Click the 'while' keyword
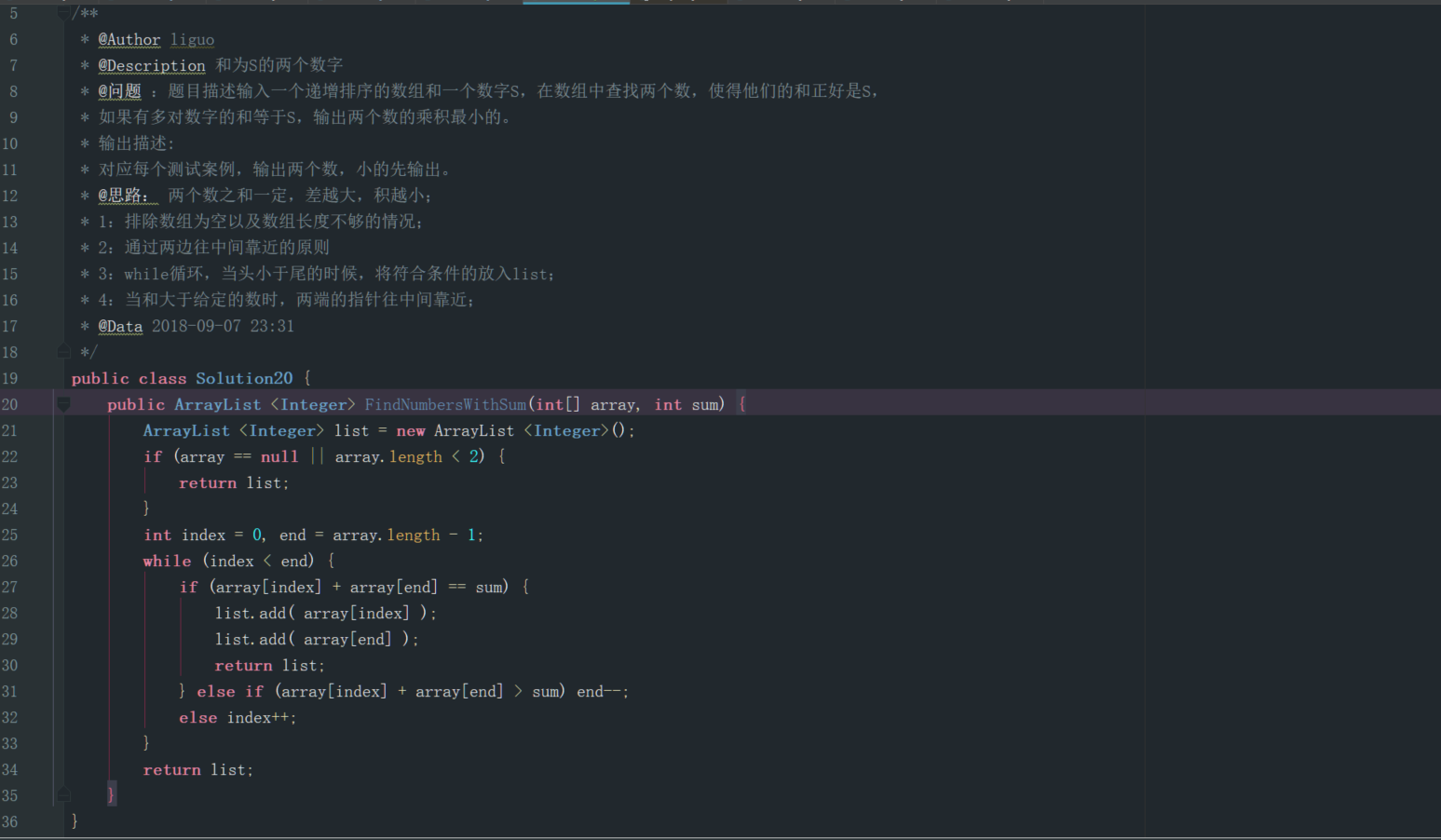Screen dimensions: 1441x840 (x=167, y=561)
